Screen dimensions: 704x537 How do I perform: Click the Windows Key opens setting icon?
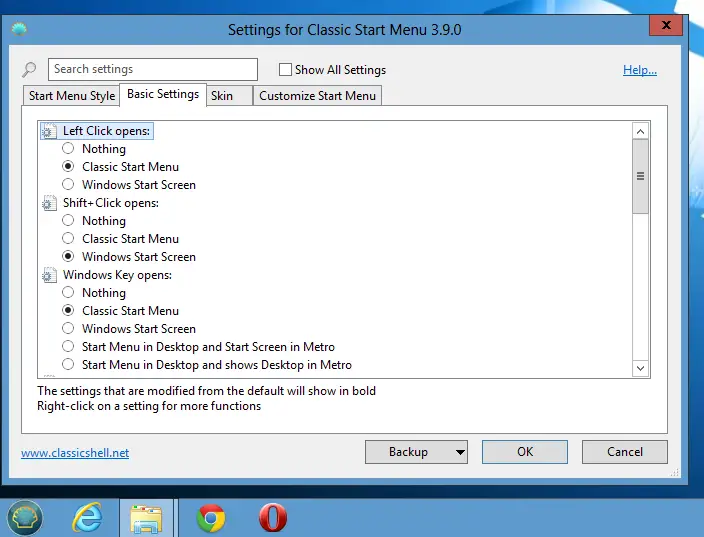click(49, 275)
